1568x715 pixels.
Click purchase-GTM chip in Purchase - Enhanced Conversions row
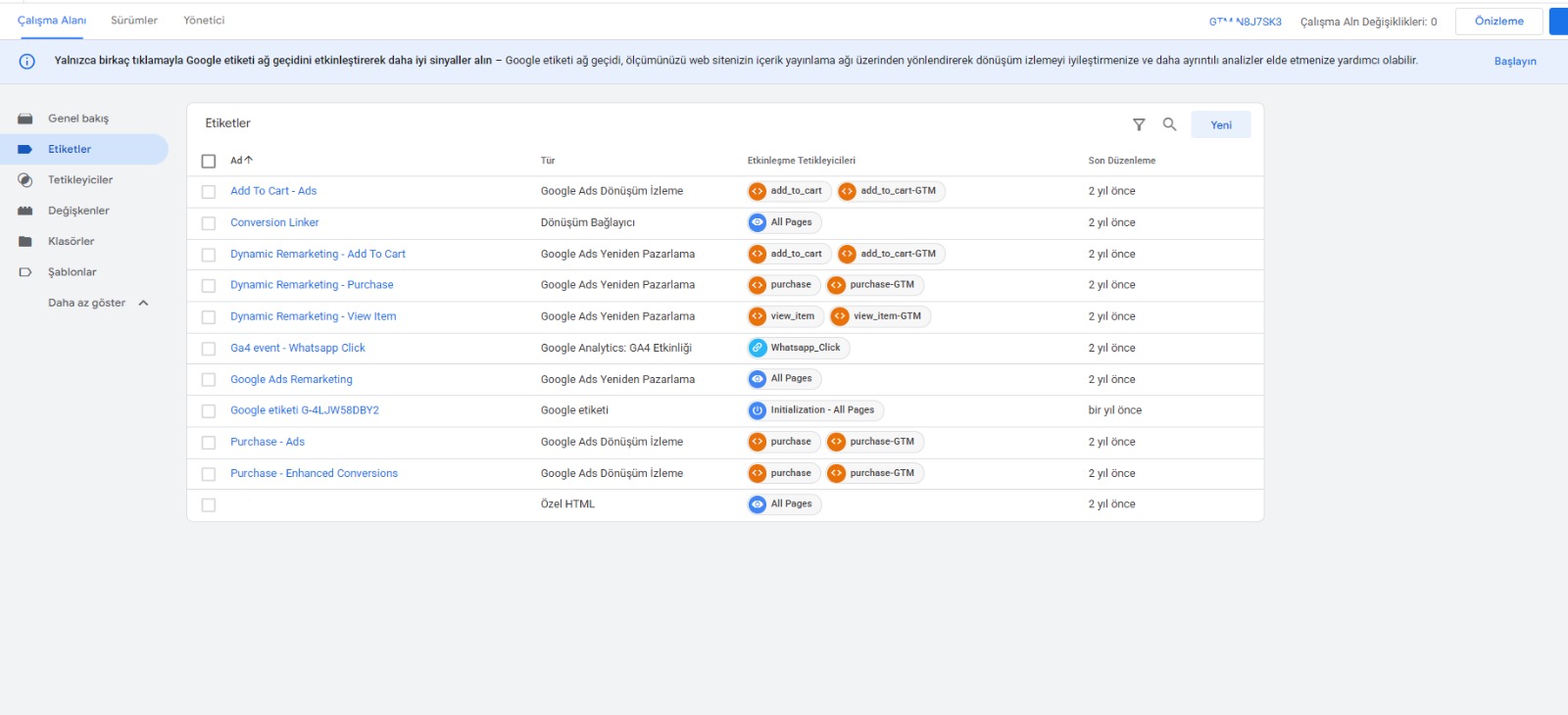click(x=875, y=473)
